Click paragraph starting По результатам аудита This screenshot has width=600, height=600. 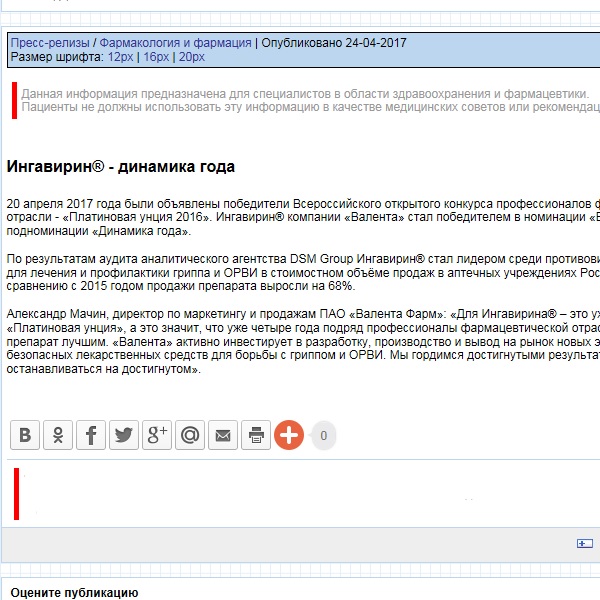coord(303,272)
